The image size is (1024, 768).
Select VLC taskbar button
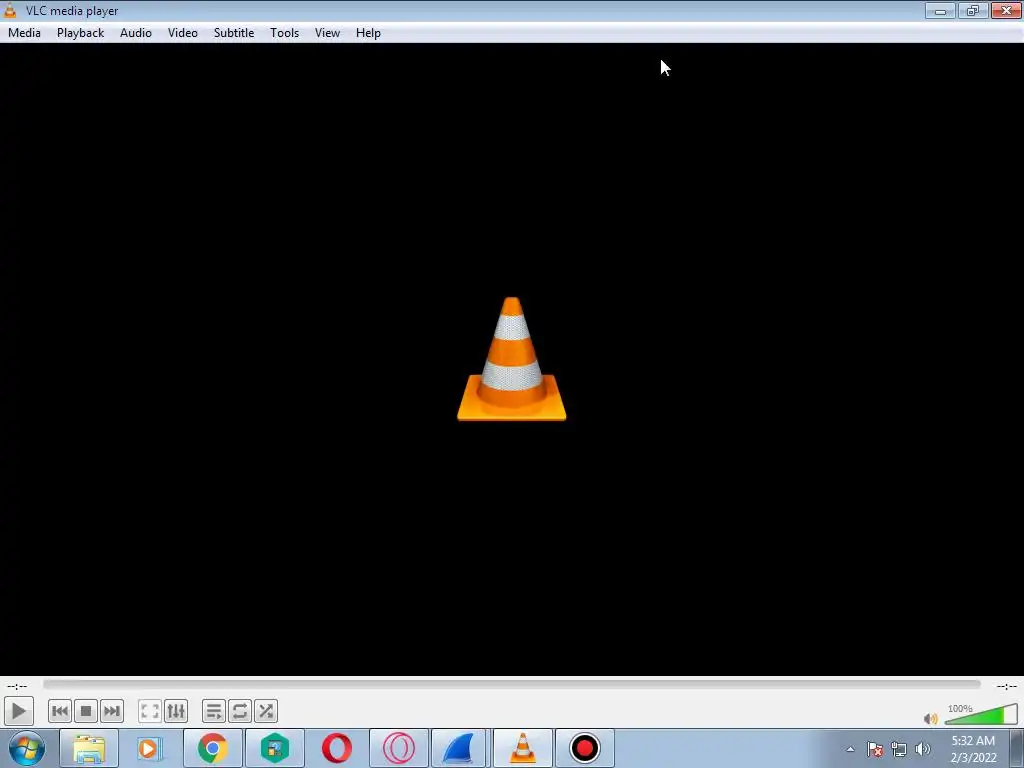(522, 748)
